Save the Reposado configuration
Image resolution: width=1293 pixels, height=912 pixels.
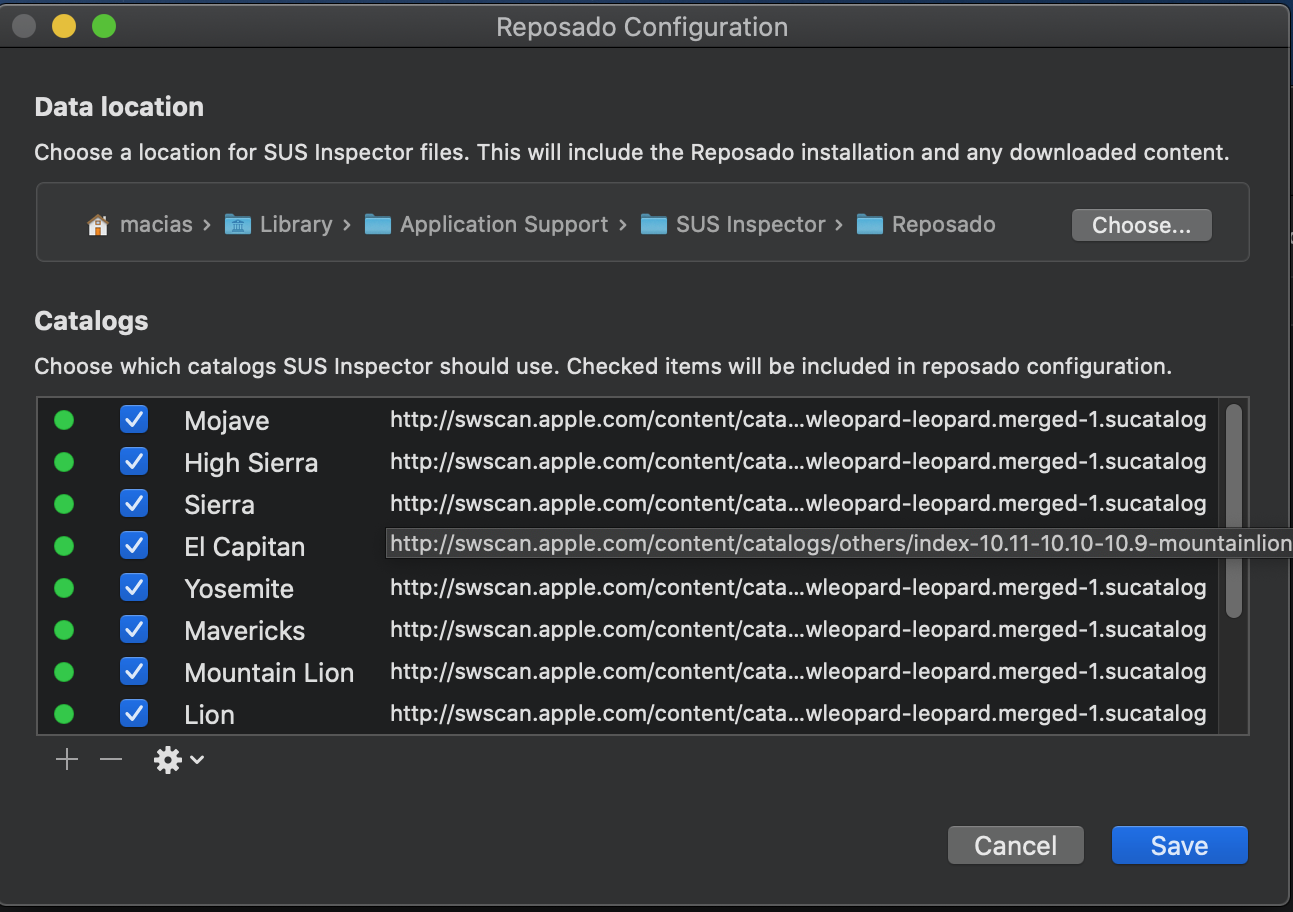click(x=1179, y=845)
